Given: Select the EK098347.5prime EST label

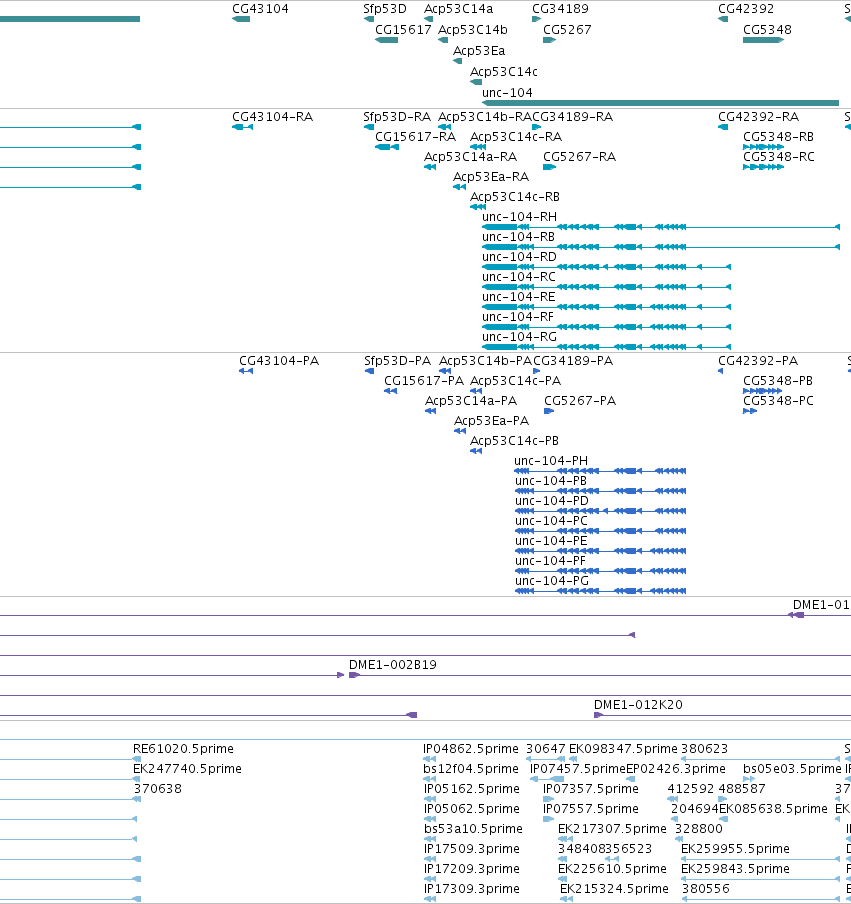Looking at the screenshot, I should (623, 748).
